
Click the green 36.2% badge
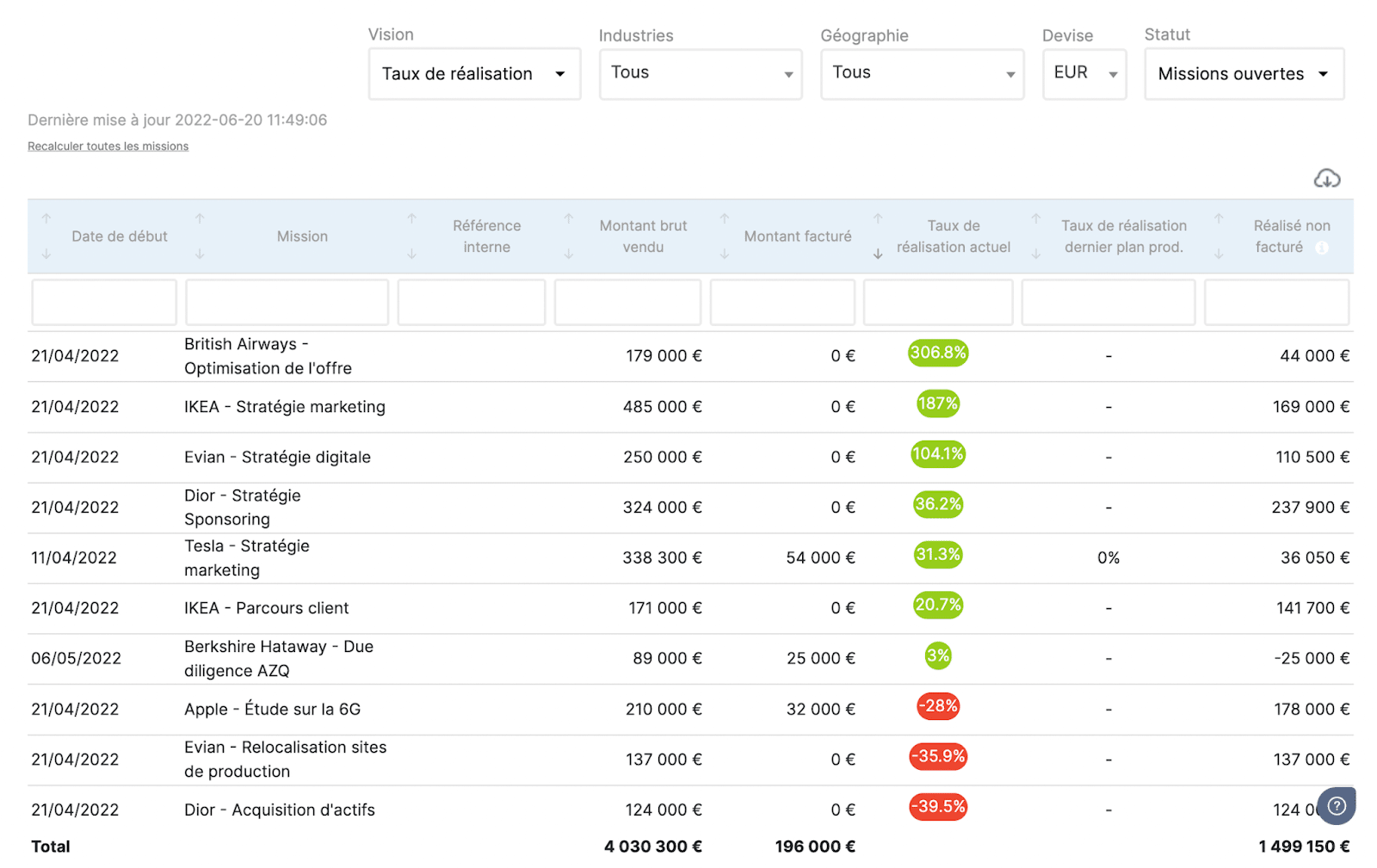pyautogui.click(x=938, y=504)
